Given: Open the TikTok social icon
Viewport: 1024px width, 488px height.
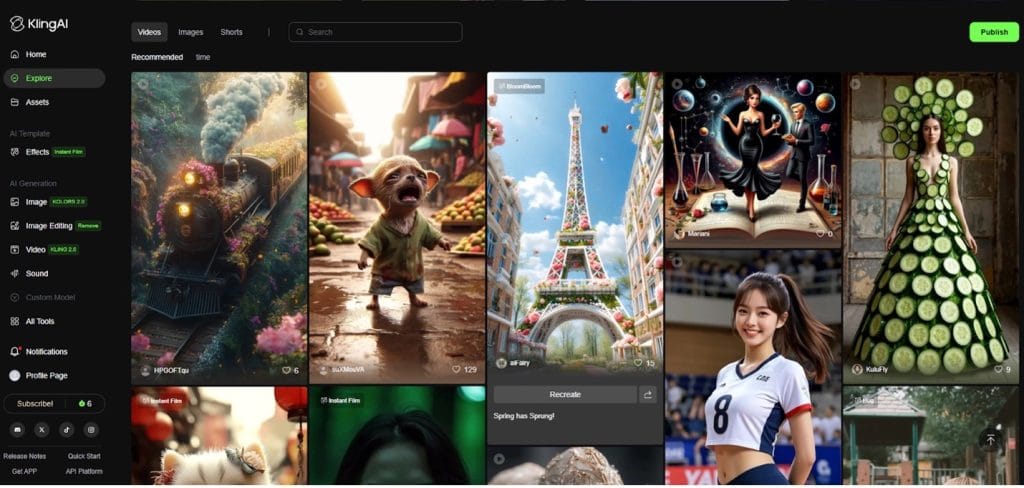Looking at the screenshot, I should coord(67,429).
